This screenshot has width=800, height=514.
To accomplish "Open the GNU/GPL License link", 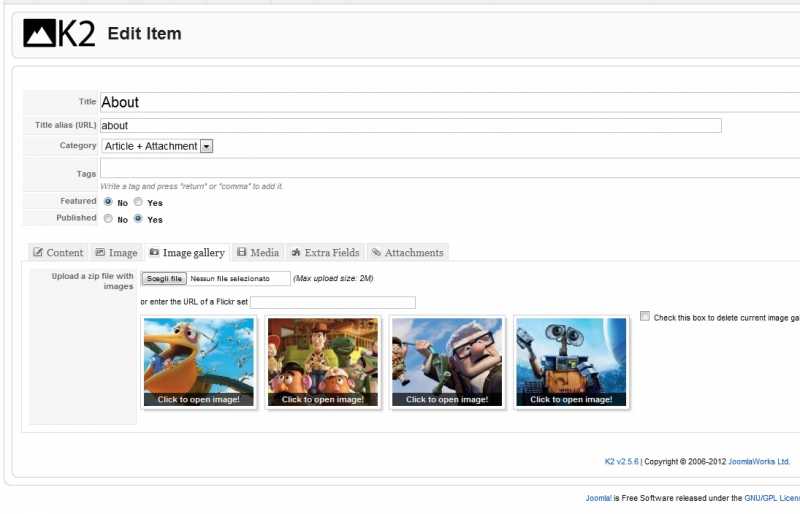I will 772,498.
